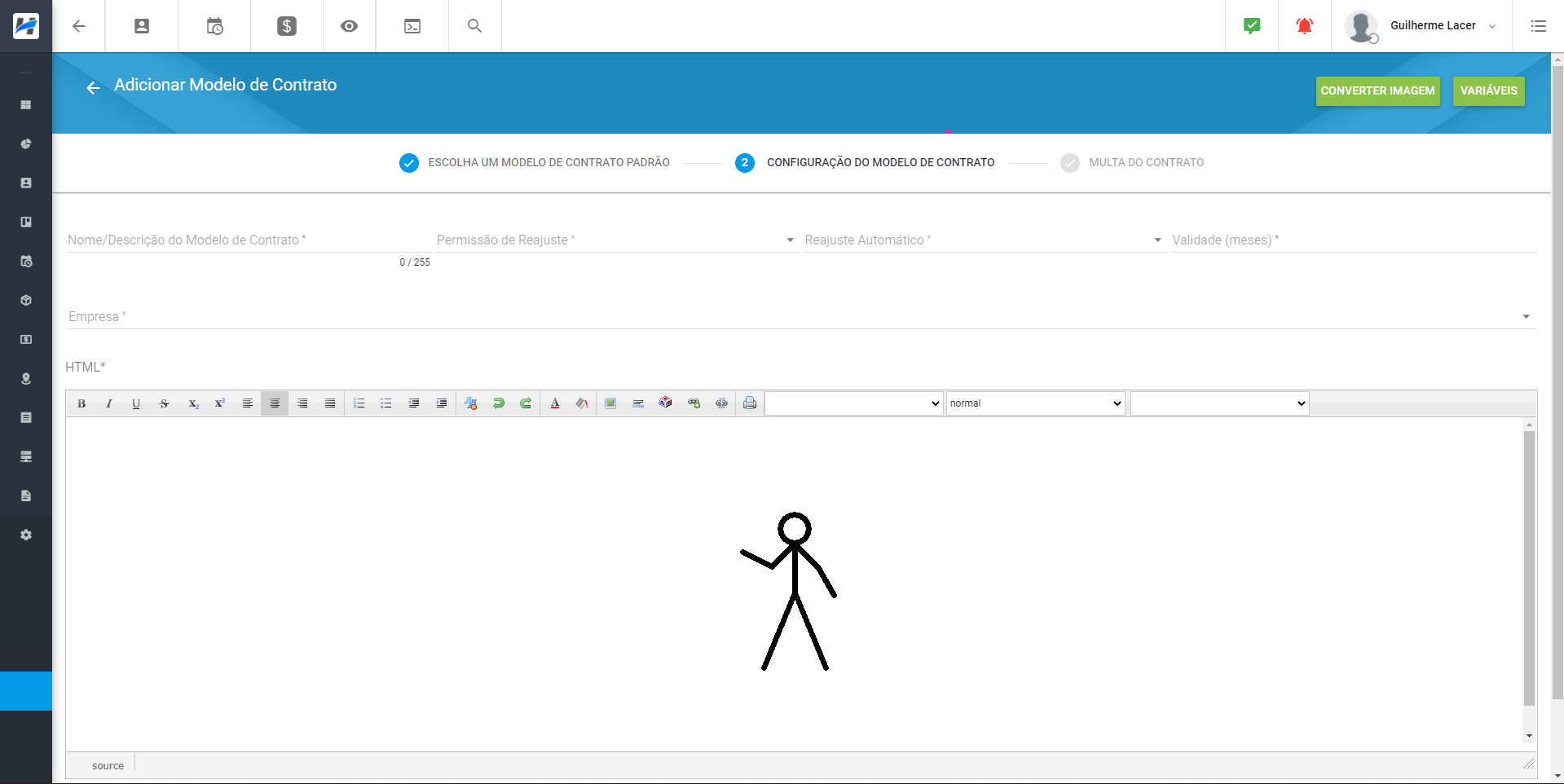Screen dimensions: 1564x784
Task: Apply subscript formatting
Action: [x=193, y=403]
